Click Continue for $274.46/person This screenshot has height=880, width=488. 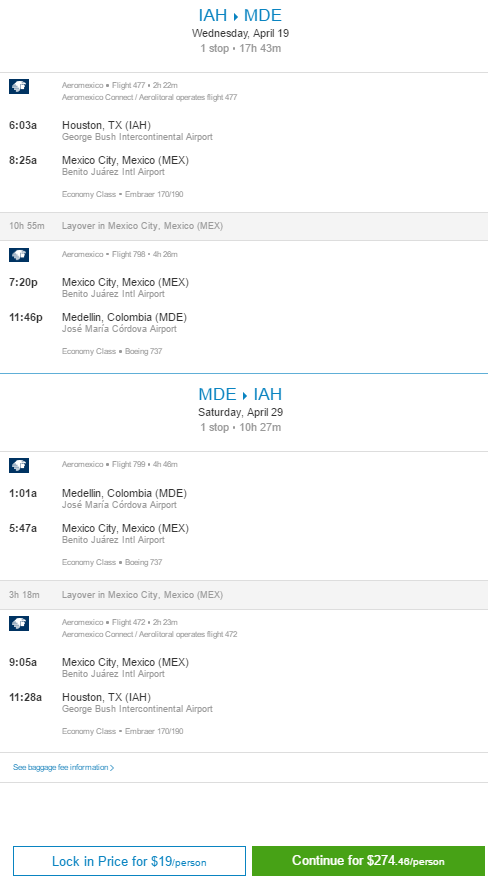[x=368, y=861]
